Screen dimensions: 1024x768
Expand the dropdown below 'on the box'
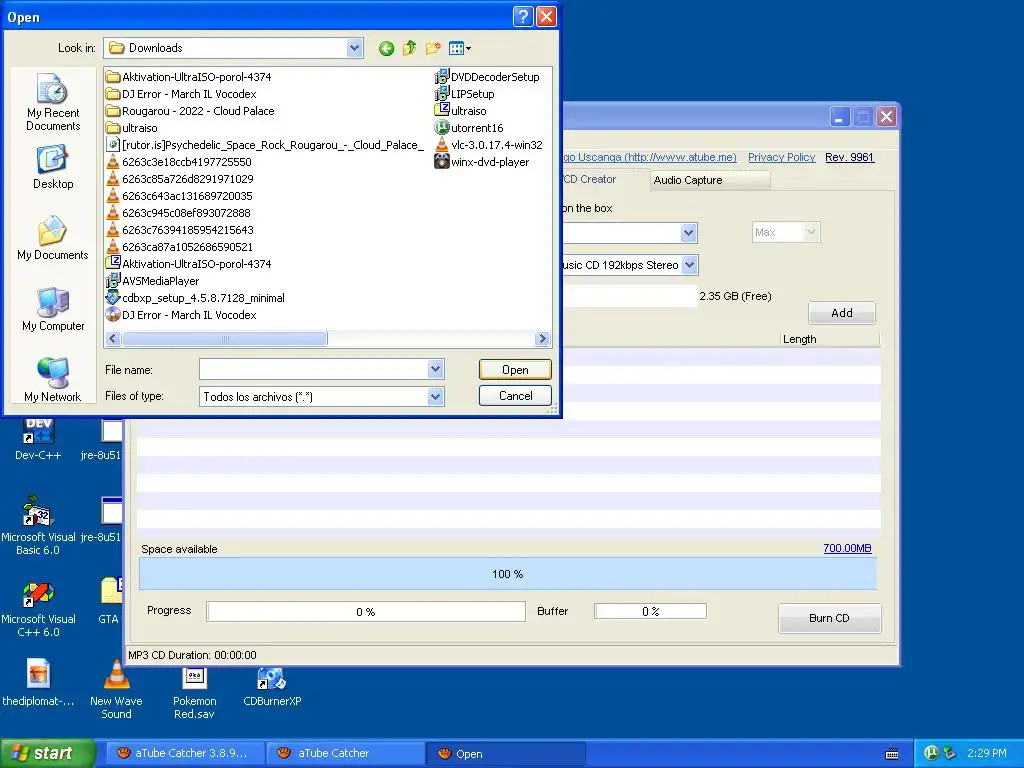[688, 233]
